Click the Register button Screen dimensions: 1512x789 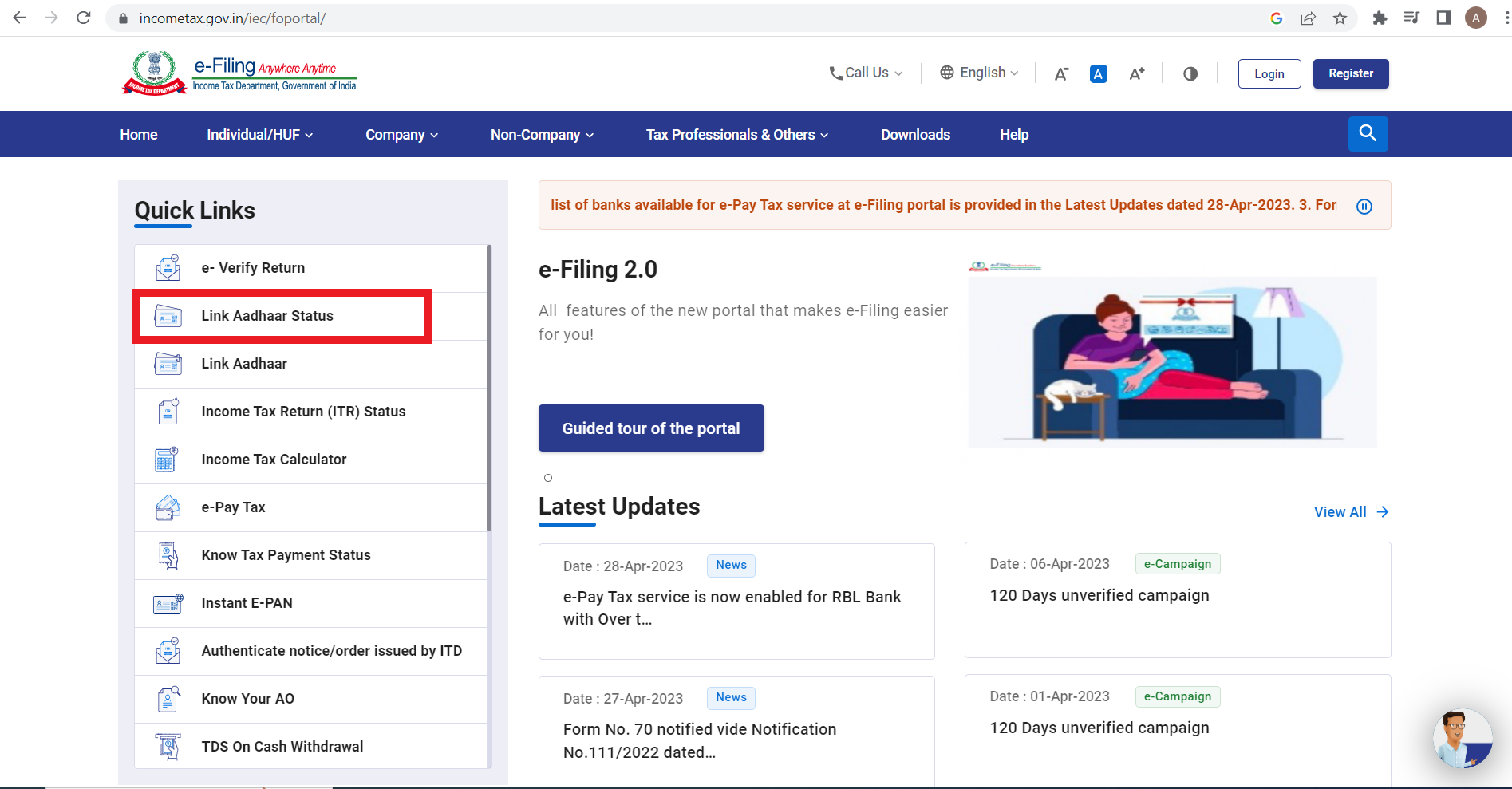tap(1351, 73)
